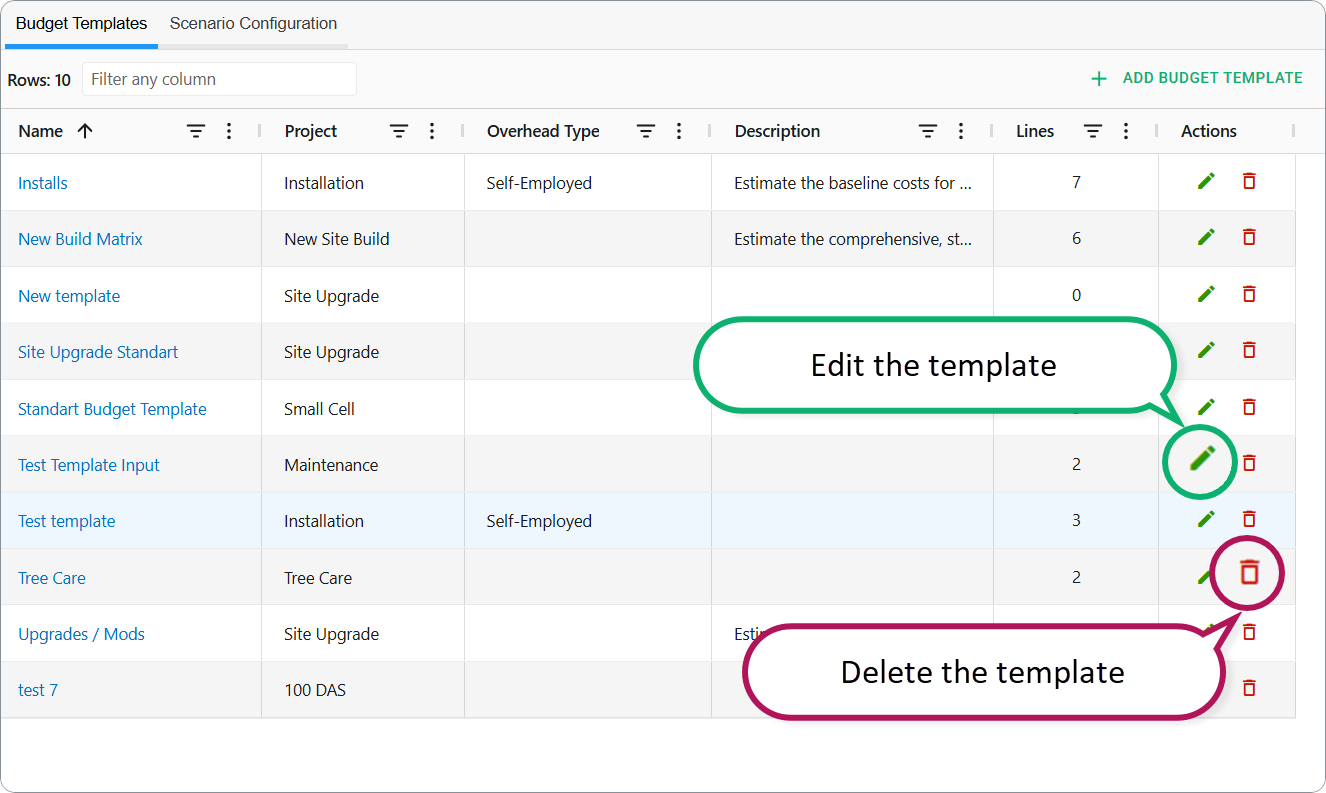Edit the Site Upgrade Standart template
Screen dimensions: 1326x793
[x=1207, y=350]
